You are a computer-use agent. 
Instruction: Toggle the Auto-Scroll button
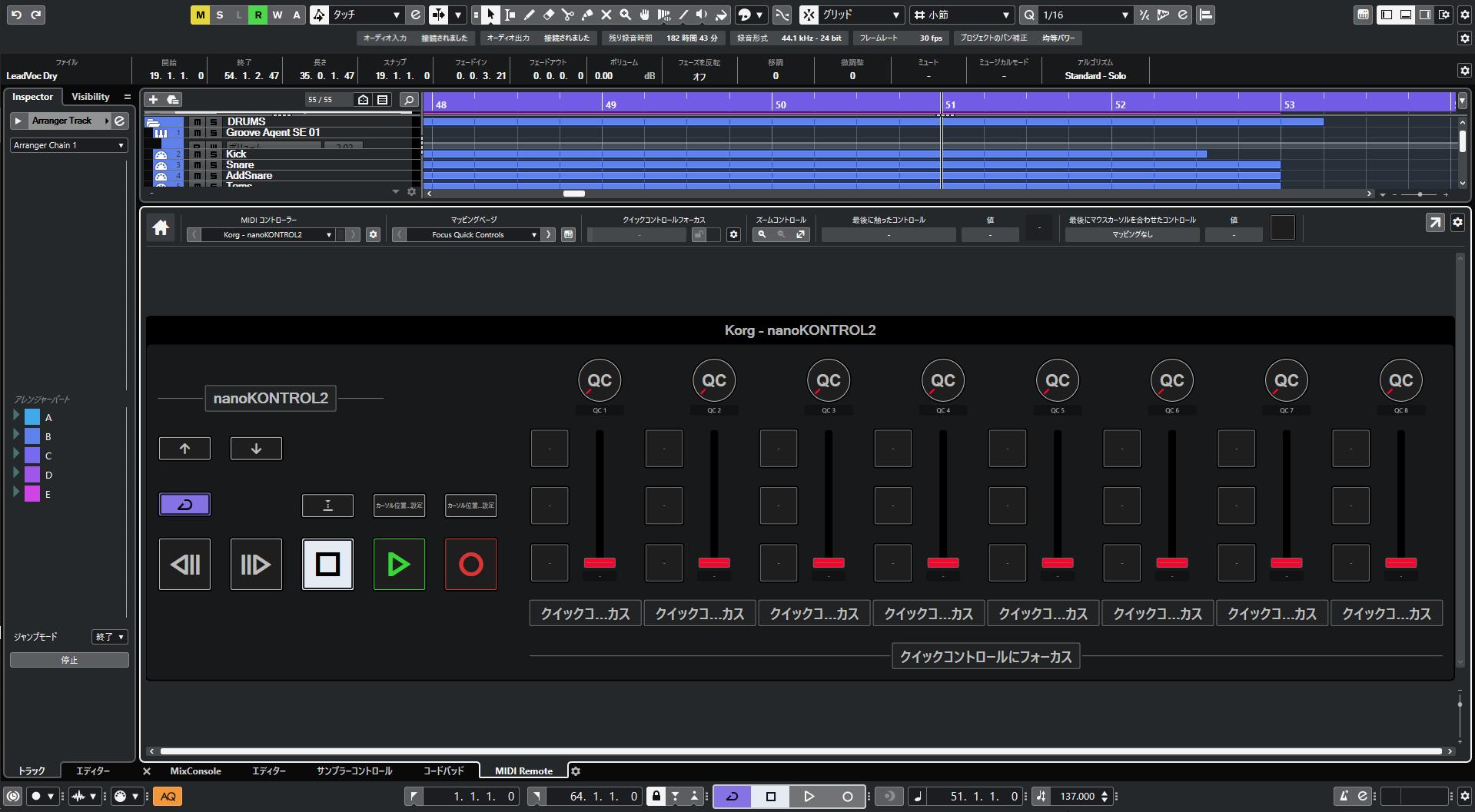[438, 15]
